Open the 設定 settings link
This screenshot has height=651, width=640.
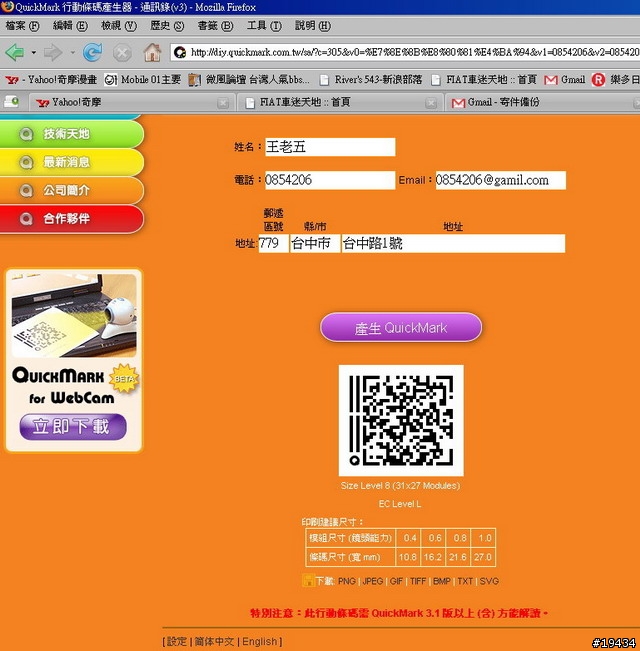(x=177, y=641)
